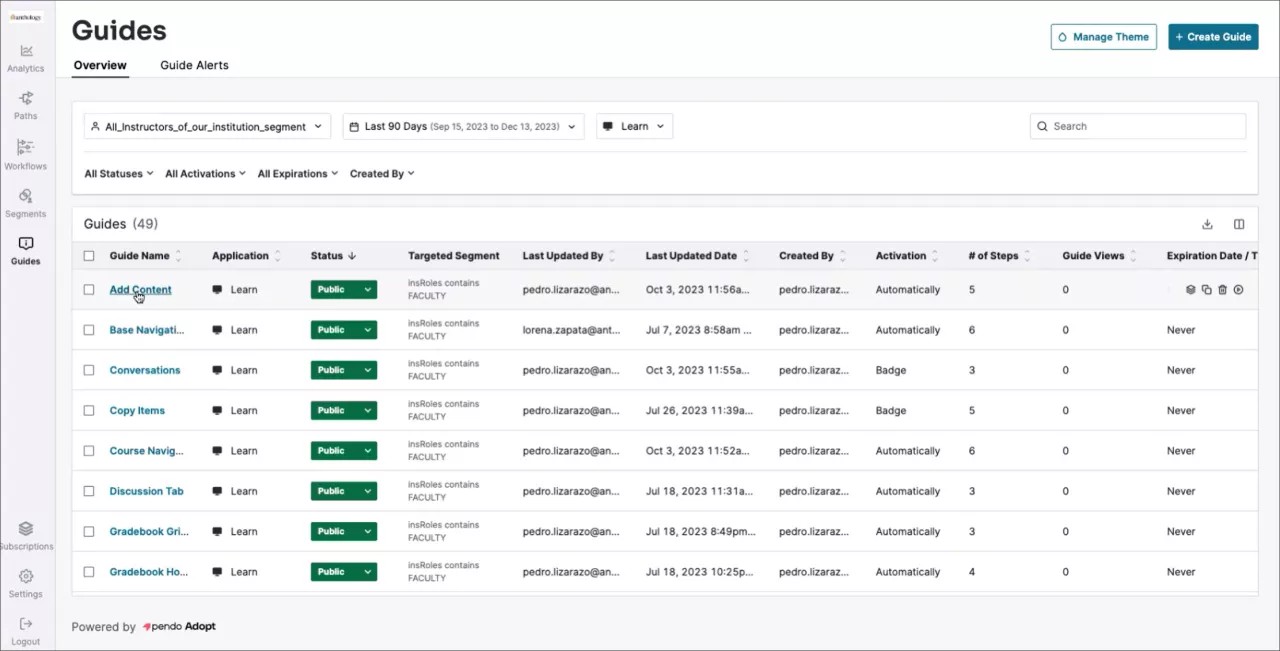Open the Public status dropdown for Copy Items
1280x651 pixels.
click(x=368, y=411)
